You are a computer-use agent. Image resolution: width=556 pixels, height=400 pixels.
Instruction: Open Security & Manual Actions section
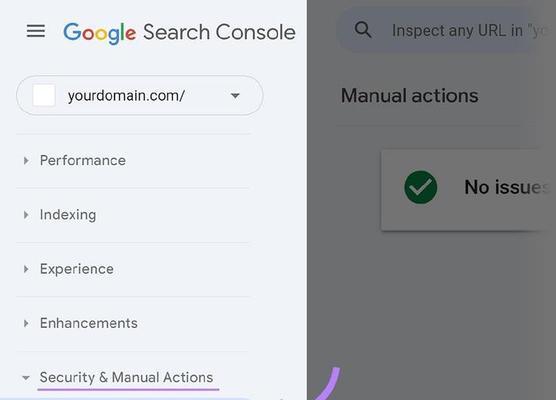click(126, 377)
